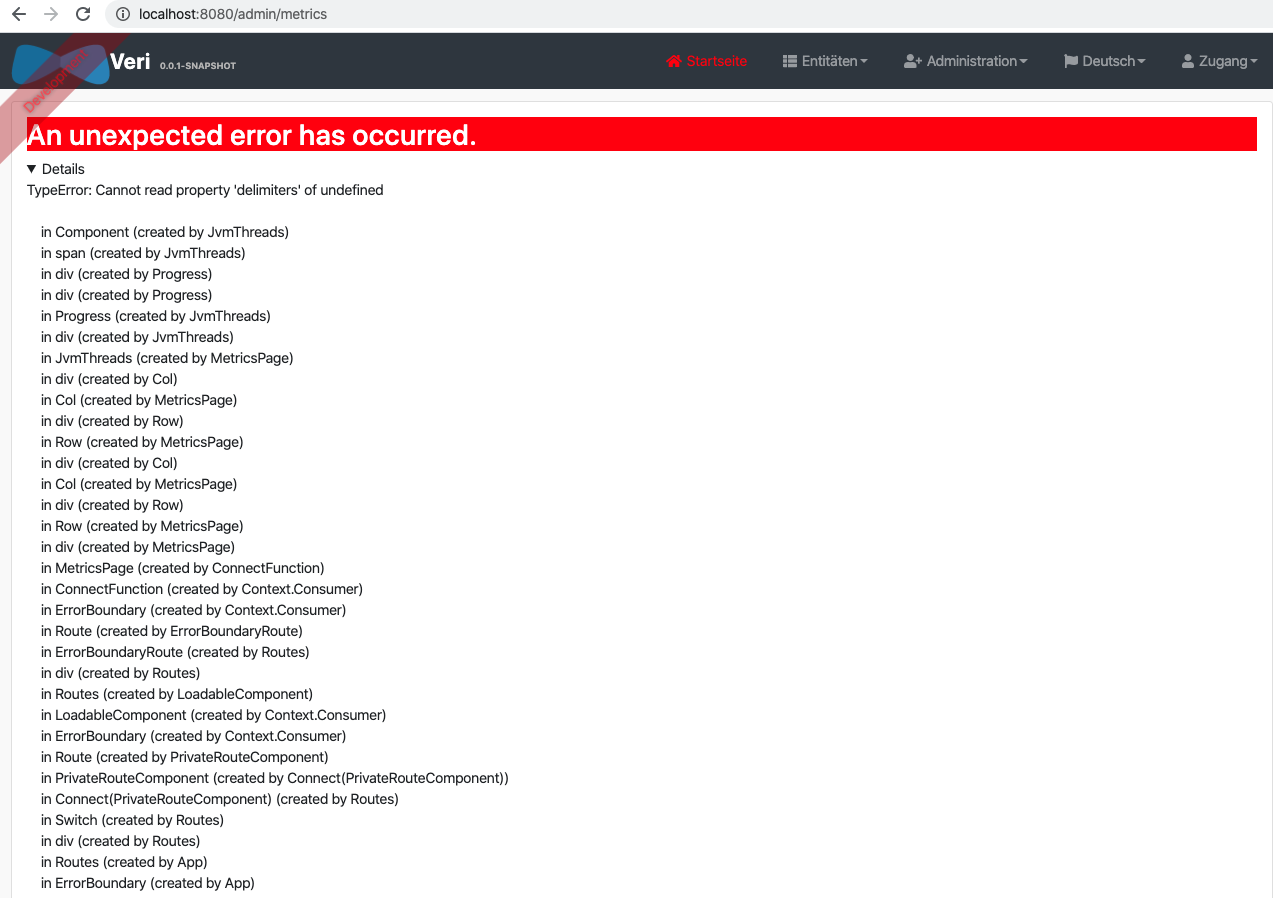This screenshot has height=898, width=1273.
Task: Click the 0.0.1-SNAPSHOT version label
Action: point(198,66)
